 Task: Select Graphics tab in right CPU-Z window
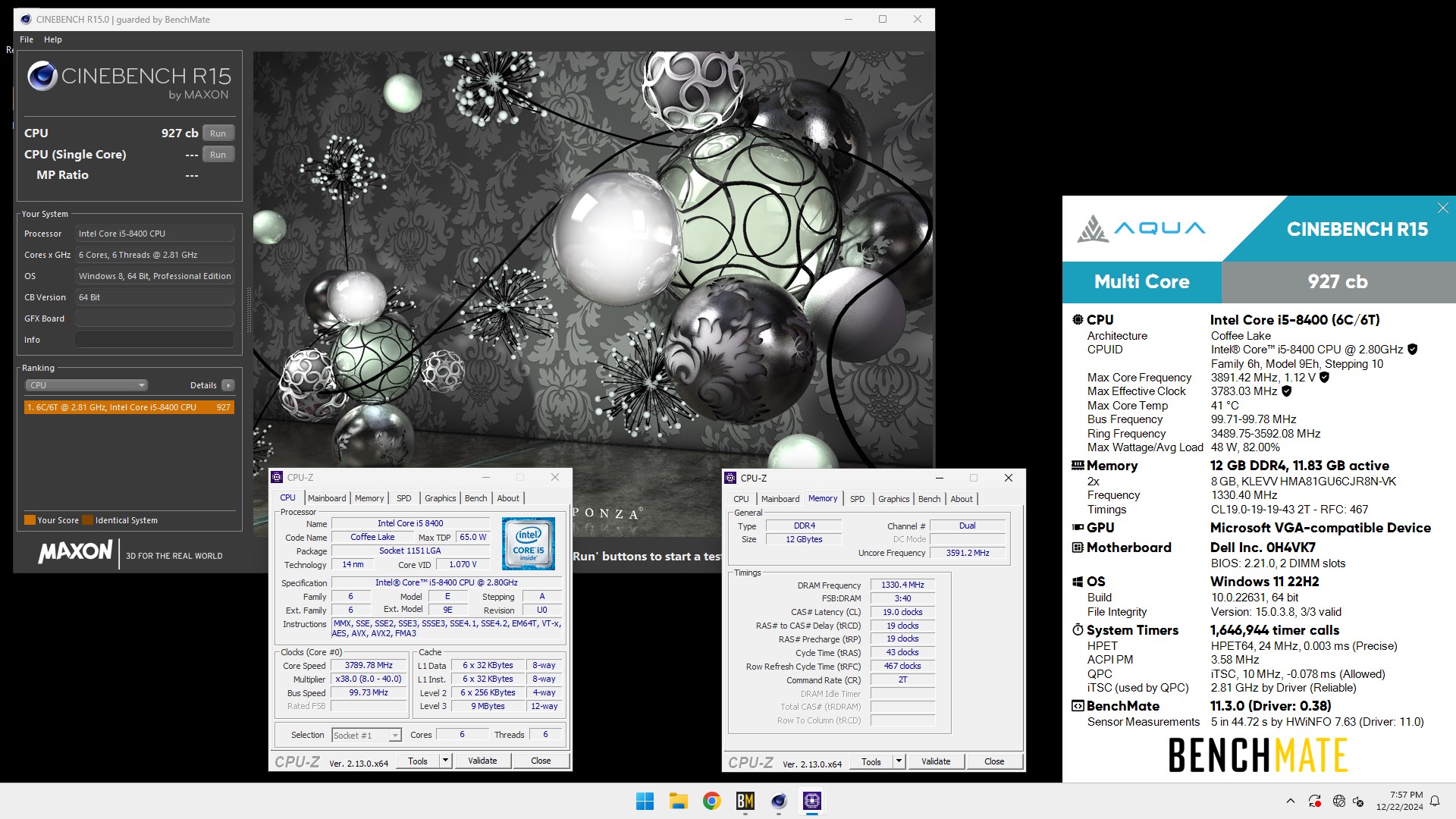pos(894,499)
